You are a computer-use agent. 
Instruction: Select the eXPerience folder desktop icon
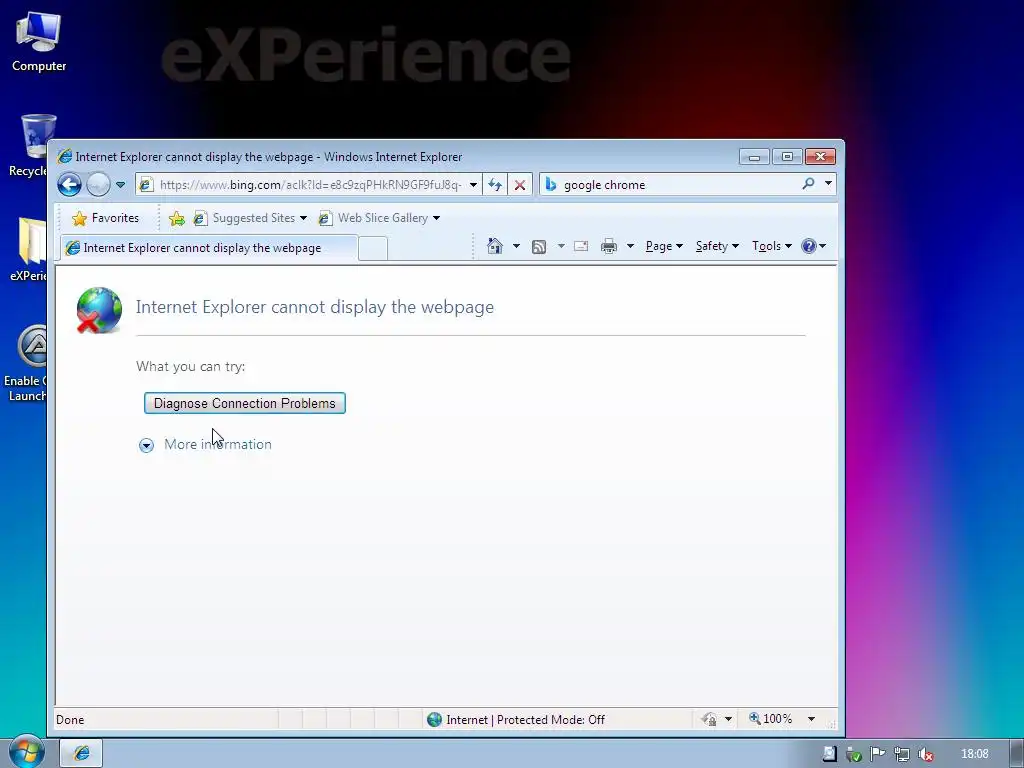(29, 250)
